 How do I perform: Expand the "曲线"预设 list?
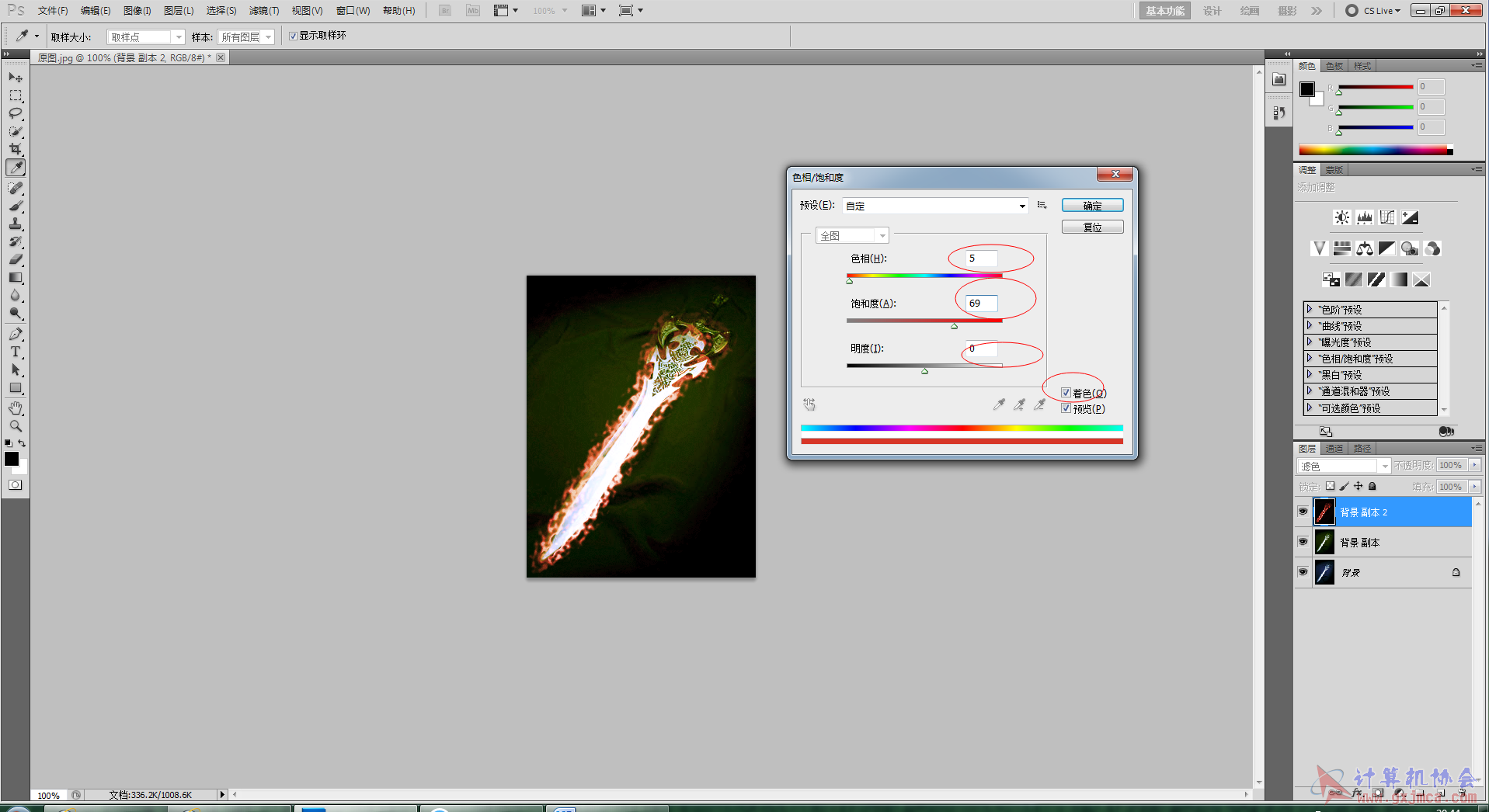coord(1309,325)
